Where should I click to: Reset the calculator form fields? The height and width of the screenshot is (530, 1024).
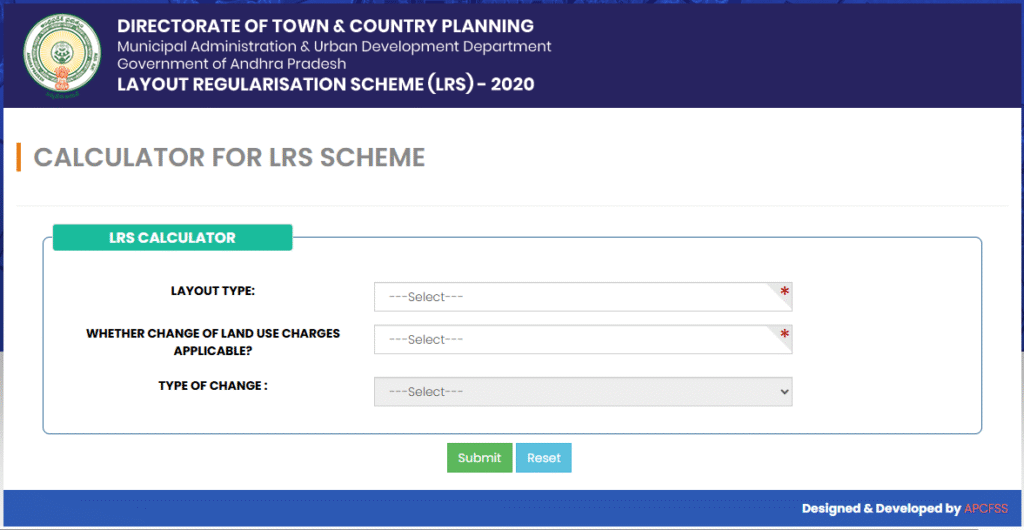[543, 458]
